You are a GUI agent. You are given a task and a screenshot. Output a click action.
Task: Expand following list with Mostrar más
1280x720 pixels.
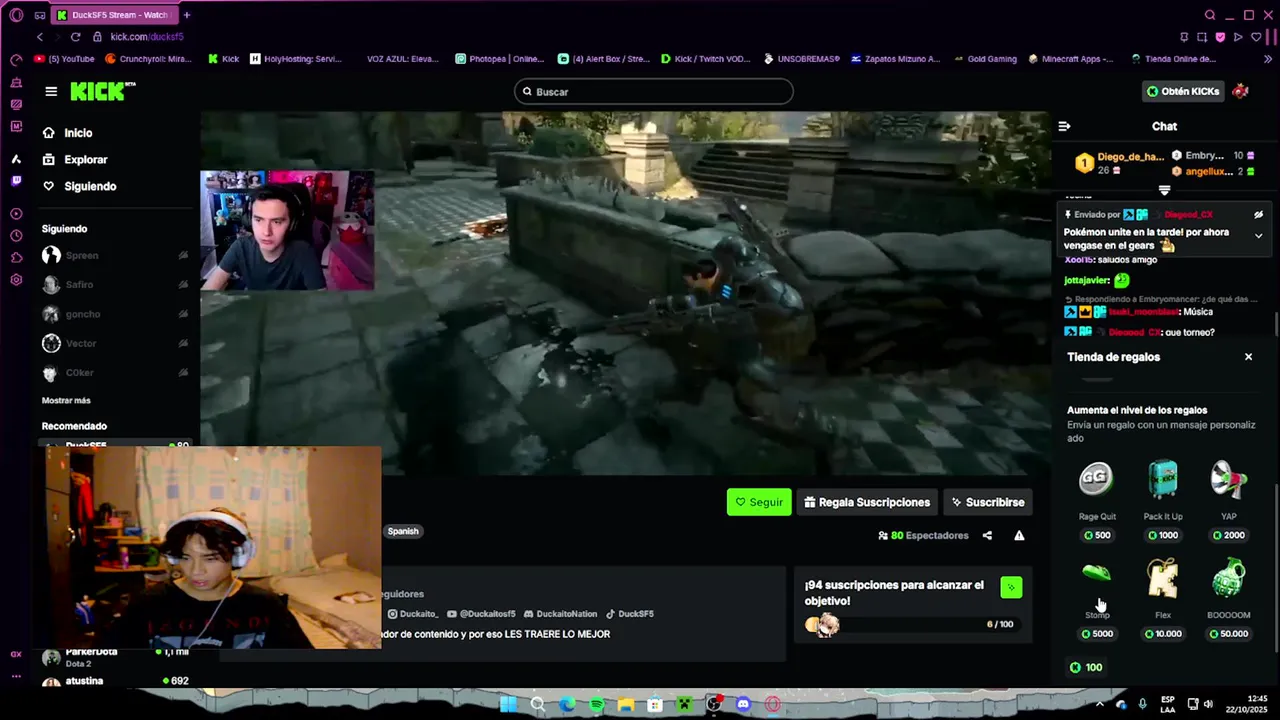click(x=66, y=400)
